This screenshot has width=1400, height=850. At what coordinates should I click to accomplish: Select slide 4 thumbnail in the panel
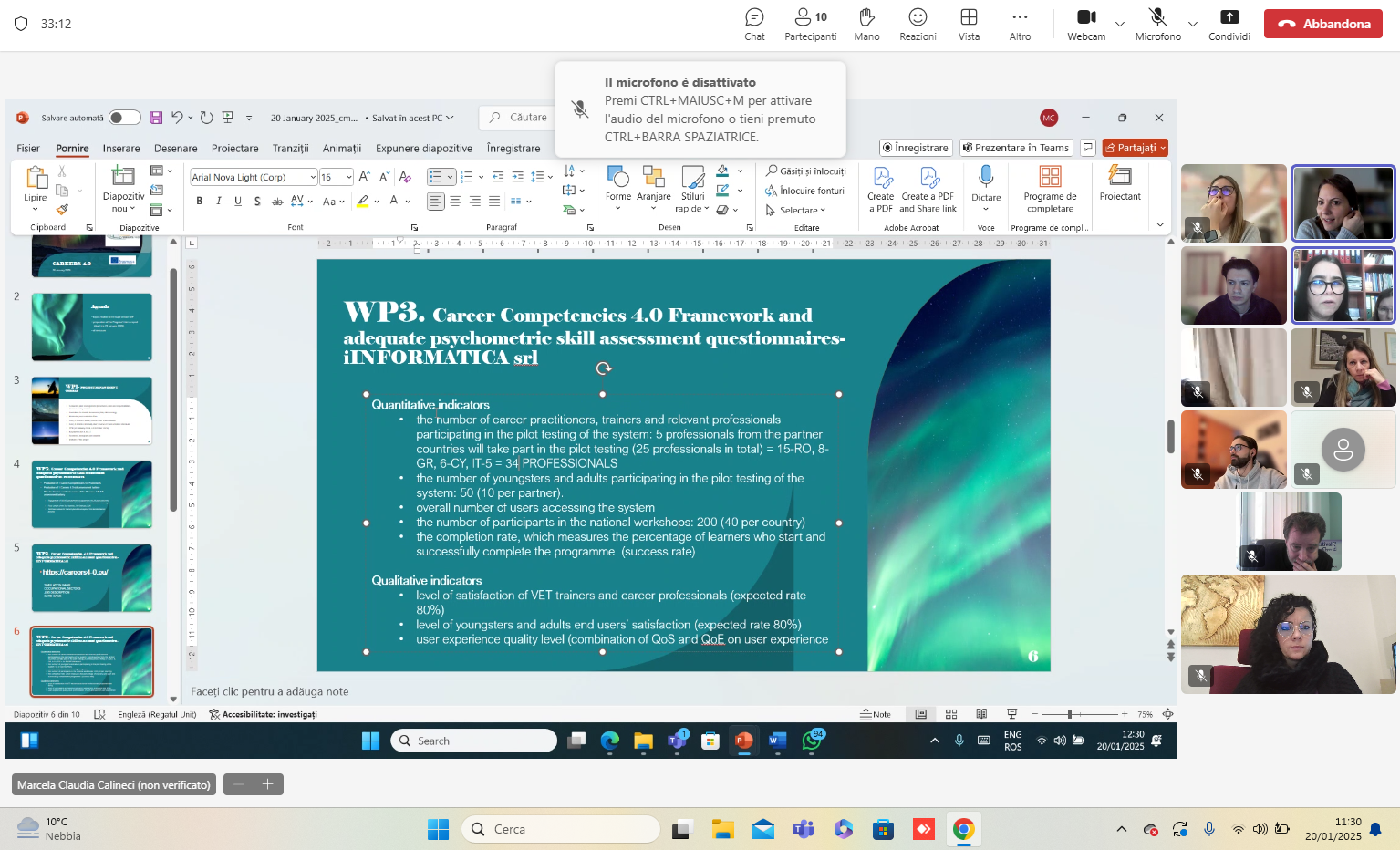coord(92,494)
